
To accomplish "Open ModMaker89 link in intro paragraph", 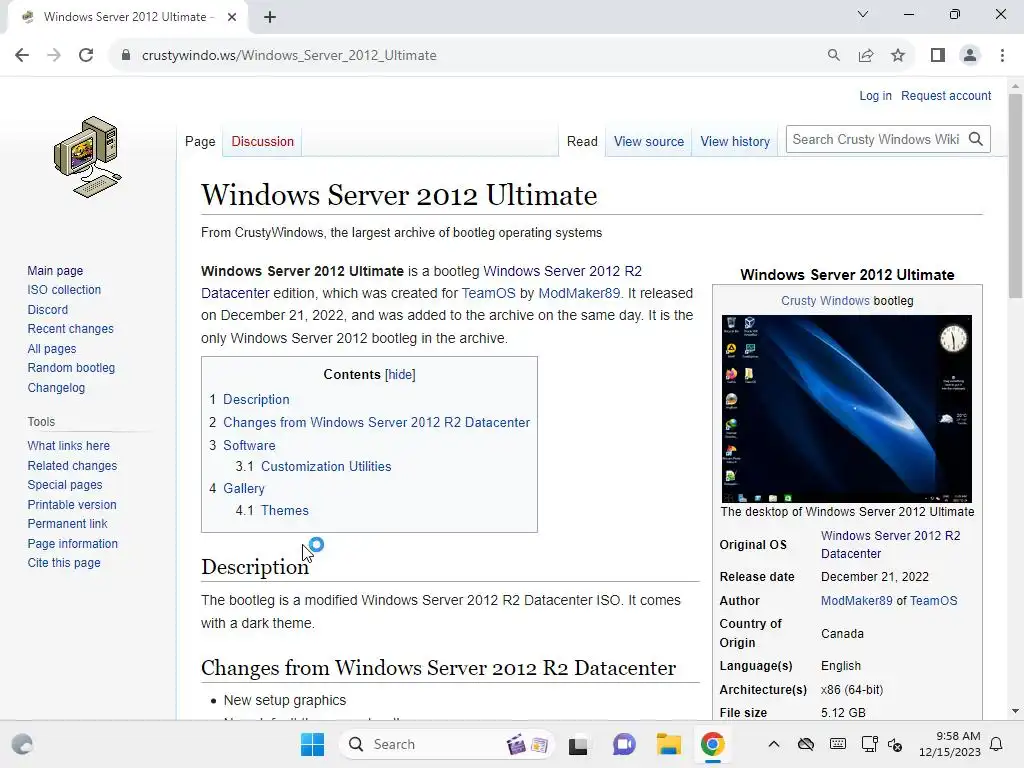I will click(x=579, y=293).
